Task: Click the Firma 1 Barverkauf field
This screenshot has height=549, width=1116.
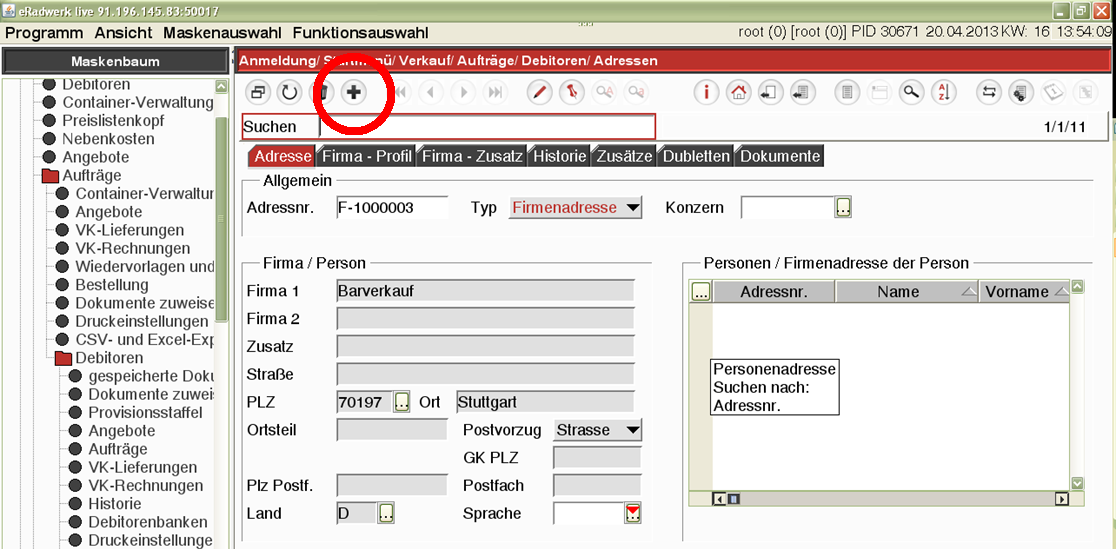Action: coord(485,291)
